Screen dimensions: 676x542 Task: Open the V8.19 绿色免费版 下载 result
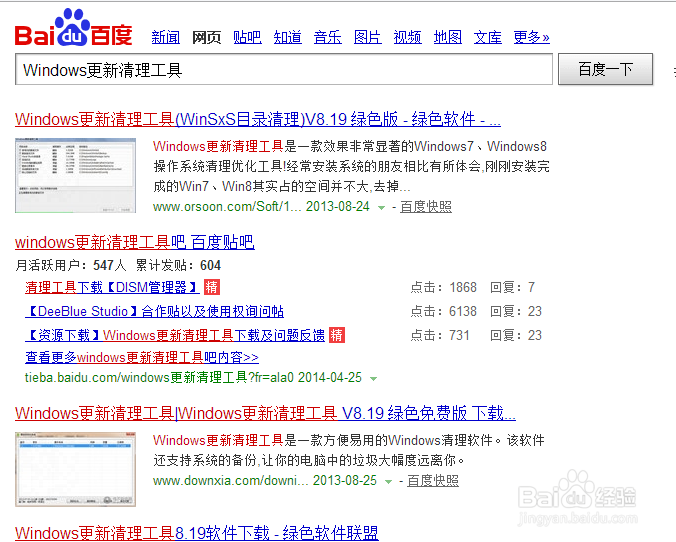(x=265, y=413)
